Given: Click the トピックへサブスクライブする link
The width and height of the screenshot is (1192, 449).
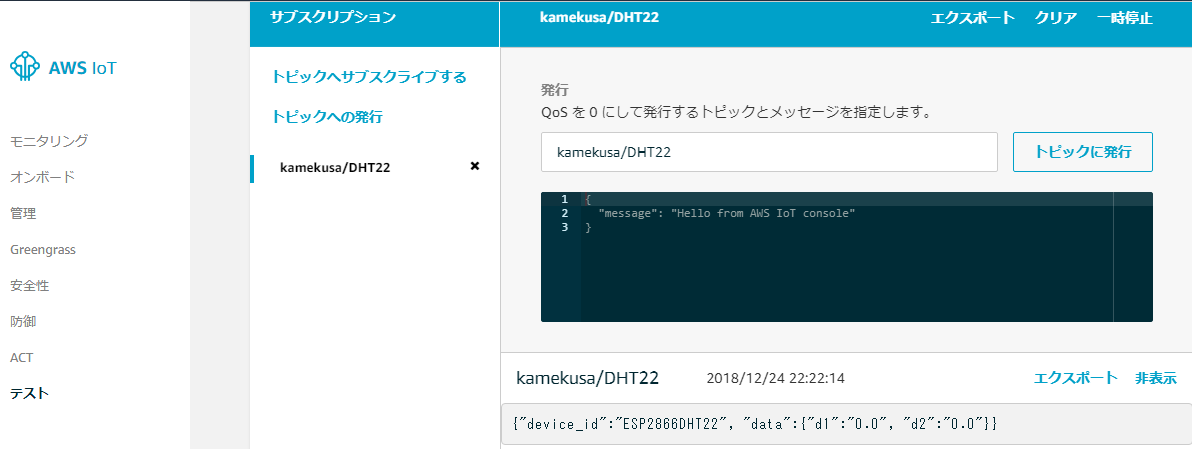Looking at the screenshot, I should pos(369,77).
